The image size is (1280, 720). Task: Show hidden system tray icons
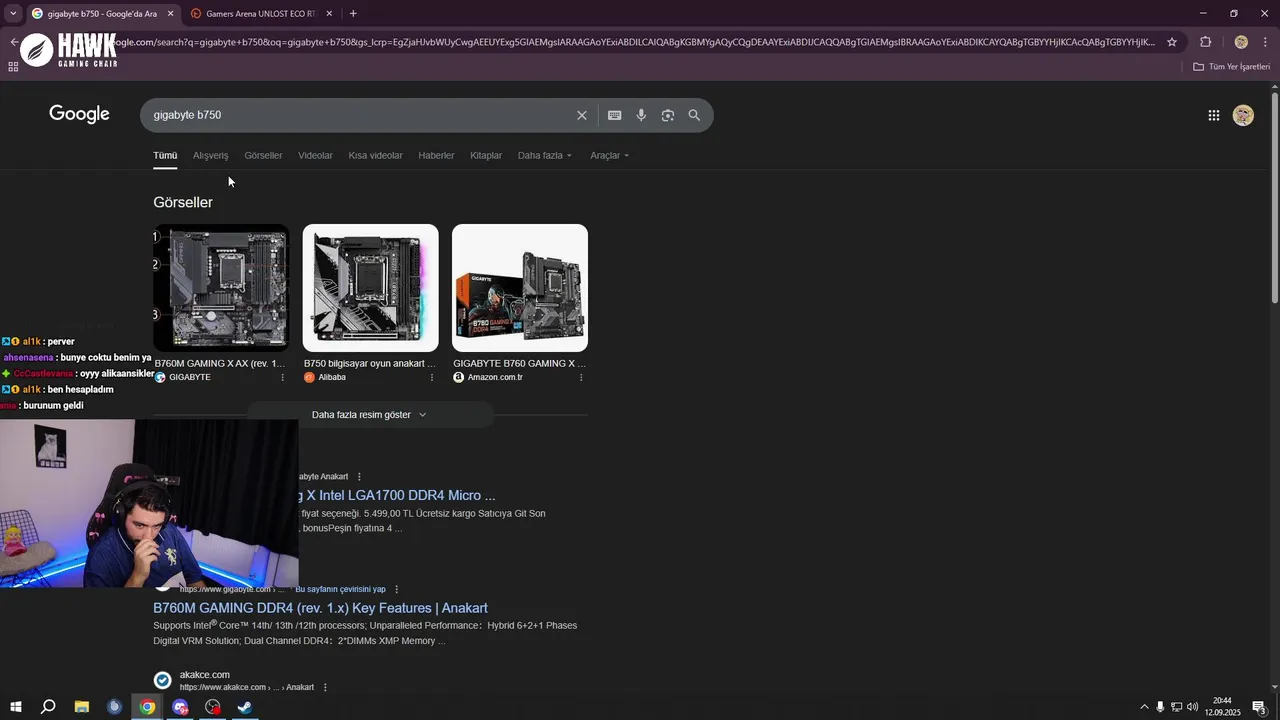point(1145,707)
